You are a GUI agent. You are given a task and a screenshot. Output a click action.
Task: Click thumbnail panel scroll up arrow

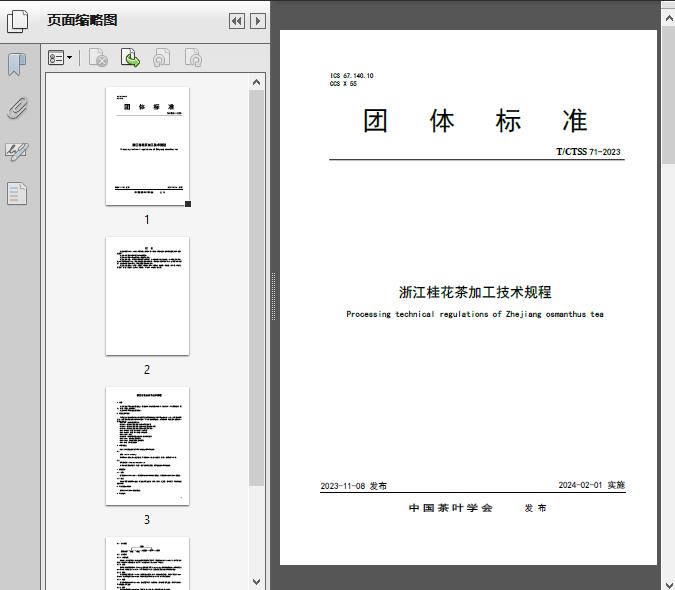point(257,82)
